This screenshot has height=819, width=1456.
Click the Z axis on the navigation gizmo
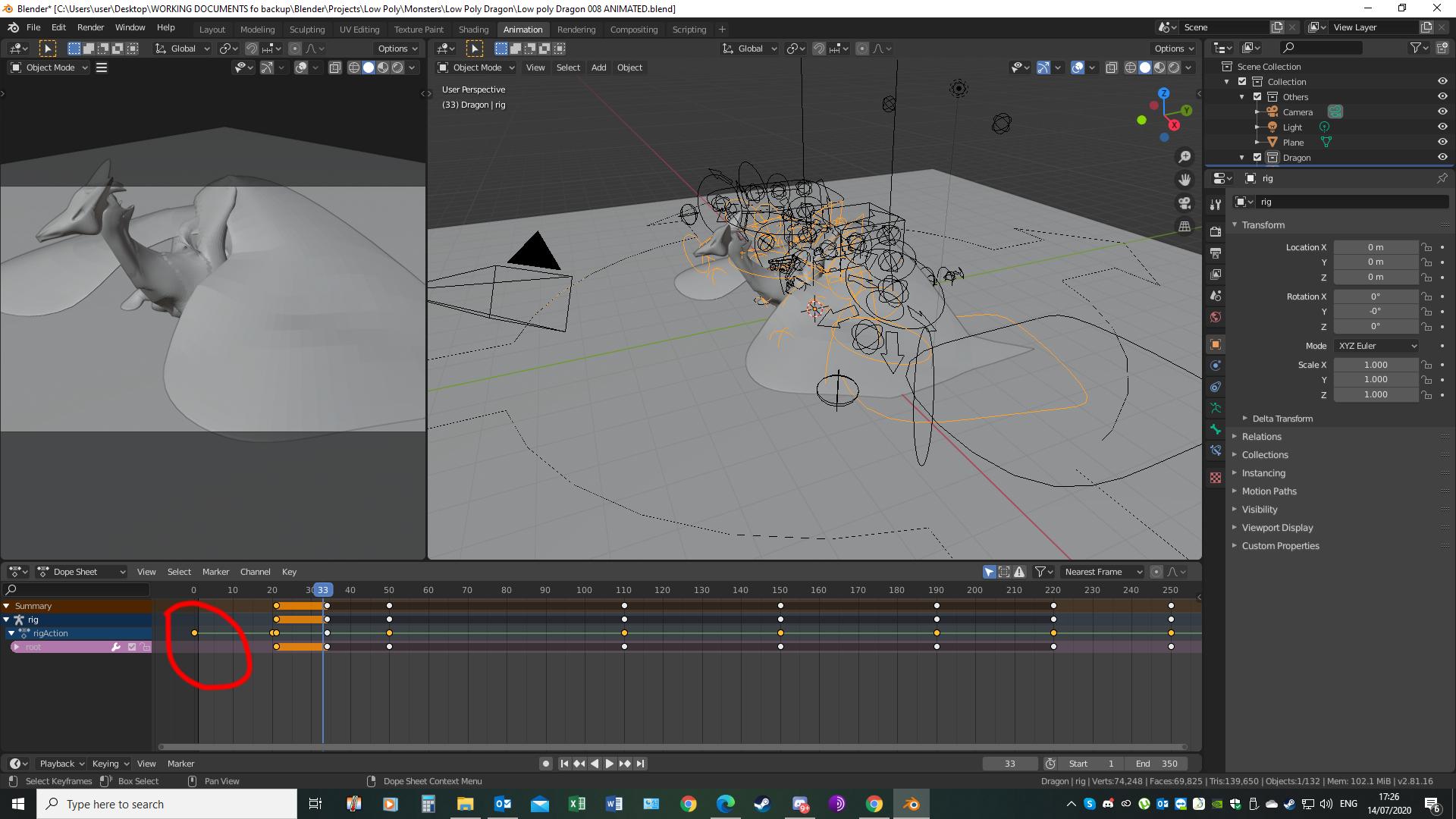[x=1163, y=93]
